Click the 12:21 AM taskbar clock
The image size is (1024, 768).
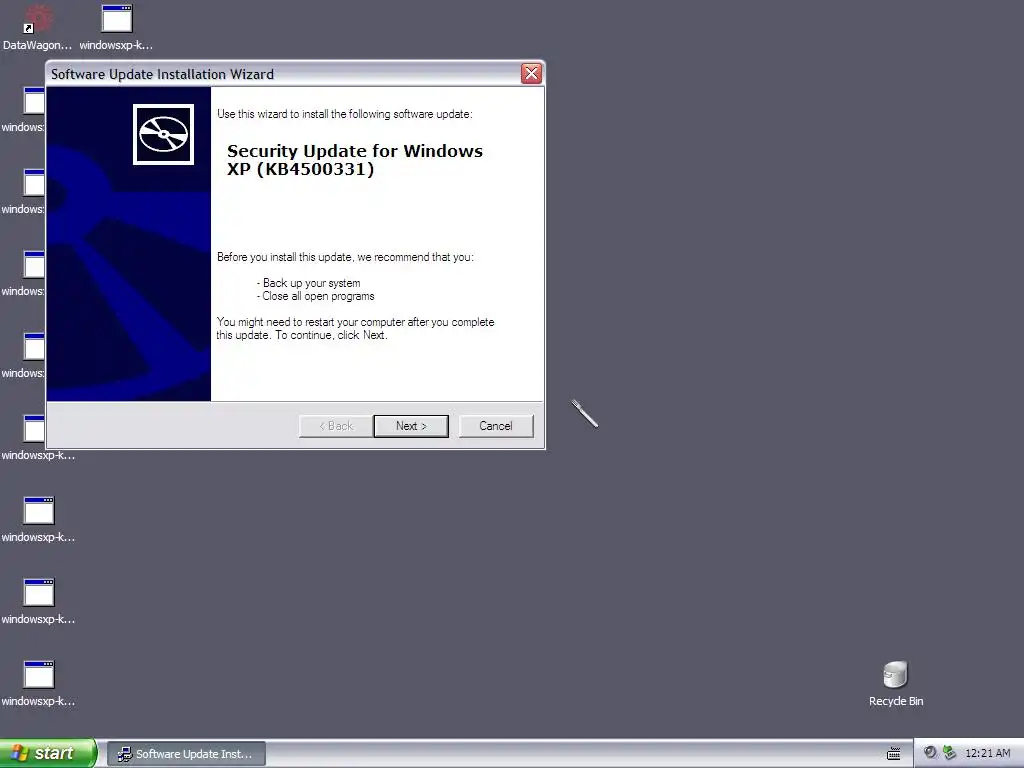(x=987, y=754)
